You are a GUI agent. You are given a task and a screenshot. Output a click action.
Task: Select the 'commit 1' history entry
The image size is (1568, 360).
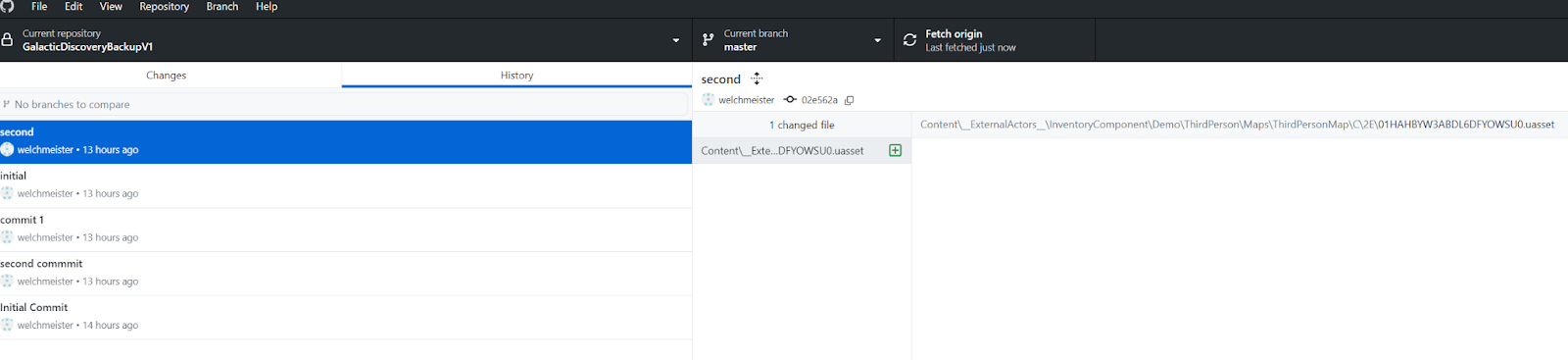[346, 229]
